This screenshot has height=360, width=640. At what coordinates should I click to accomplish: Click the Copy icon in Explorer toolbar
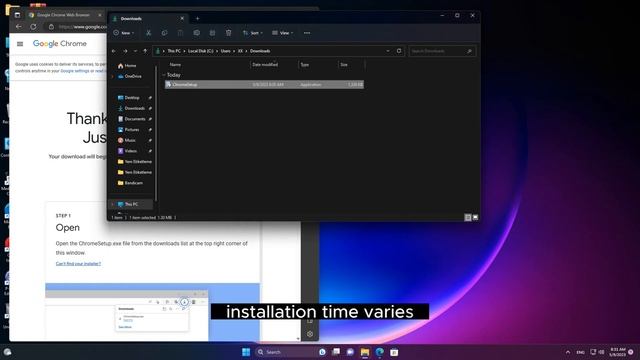pyautogui.click(x=164, y=33)
